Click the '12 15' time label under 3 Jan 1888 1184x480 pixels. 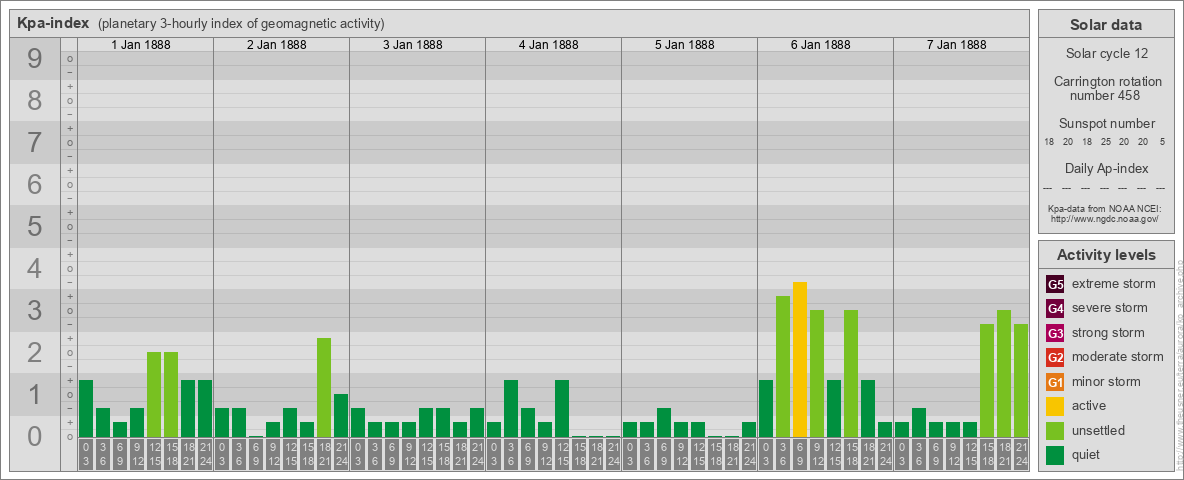click(426, 454)
